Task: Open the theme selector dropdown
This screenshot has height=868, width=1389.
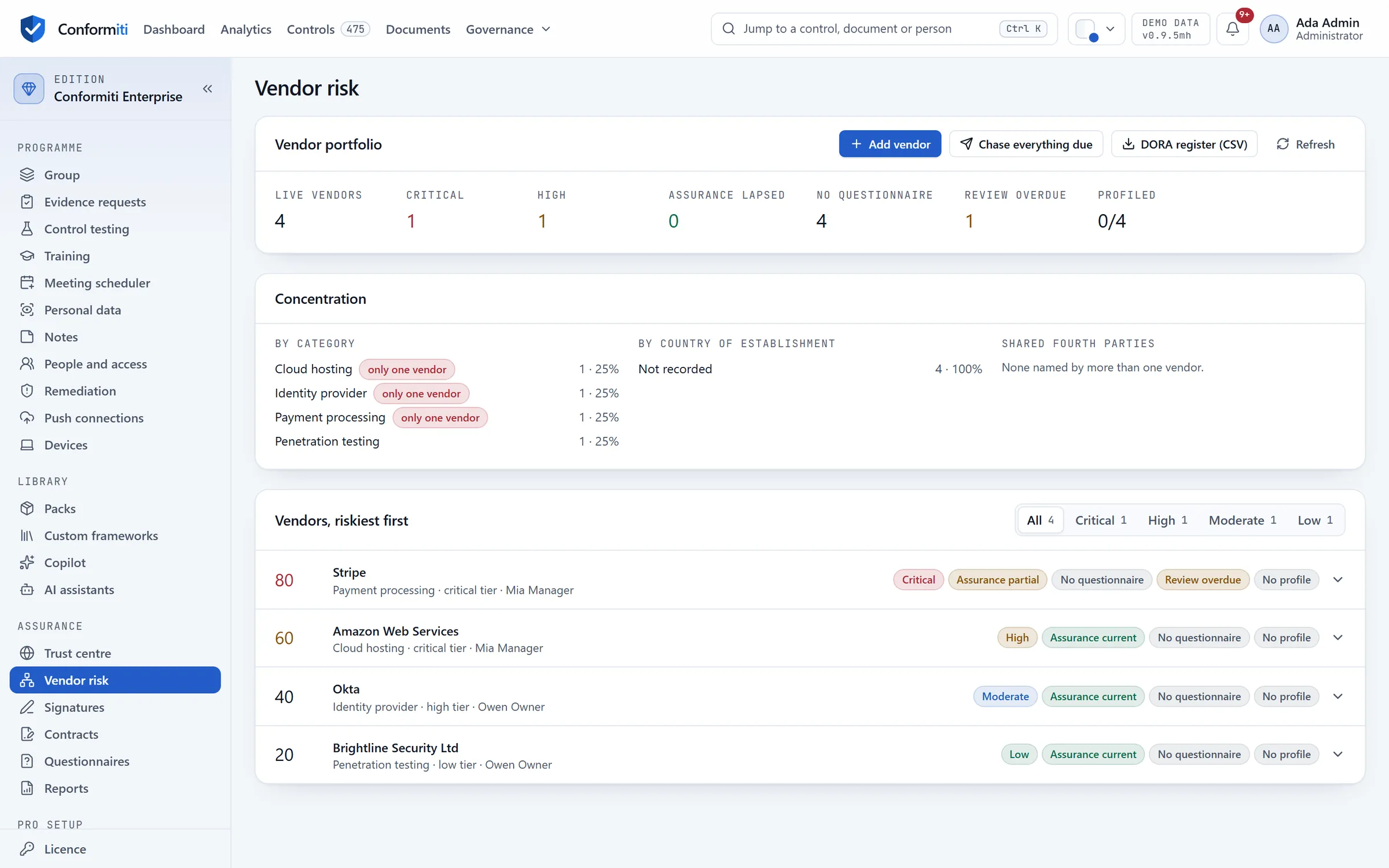Action: click(1096, 28)
